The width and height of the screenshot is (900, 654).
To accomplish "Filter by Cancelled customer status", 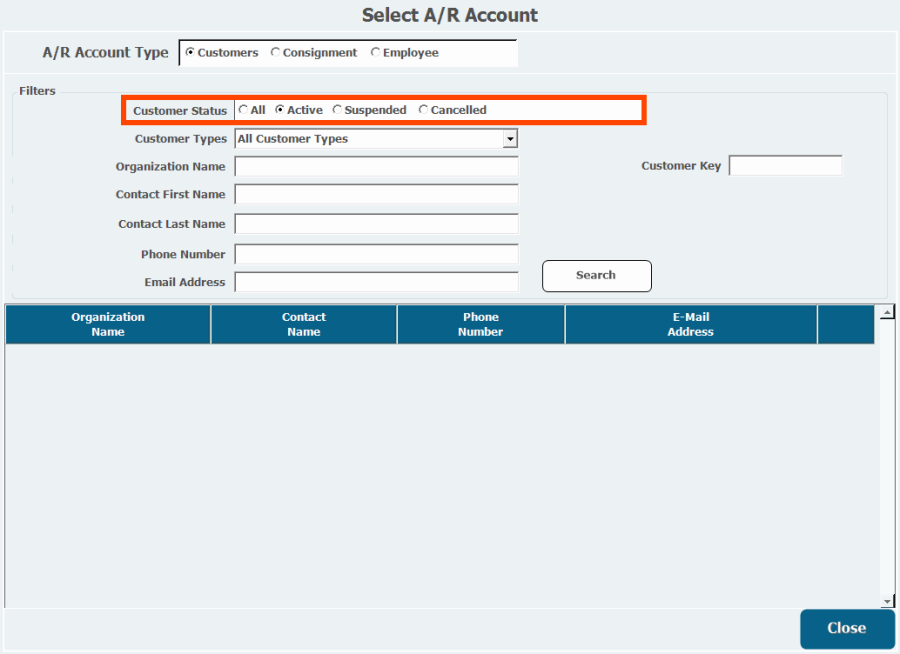I will pos(424,110).
